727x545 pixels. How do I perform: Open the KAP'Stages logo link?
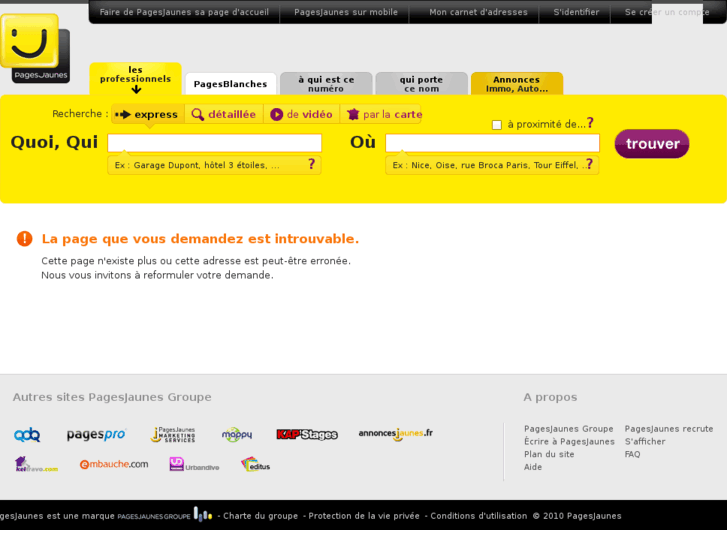[307, 435]
